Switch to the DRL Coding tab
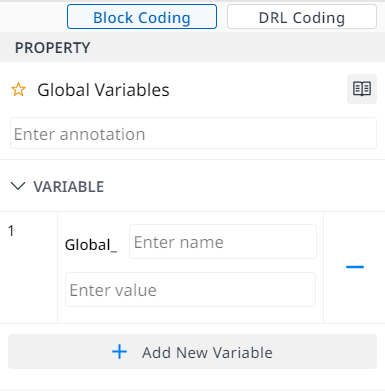 coord(302,17)
